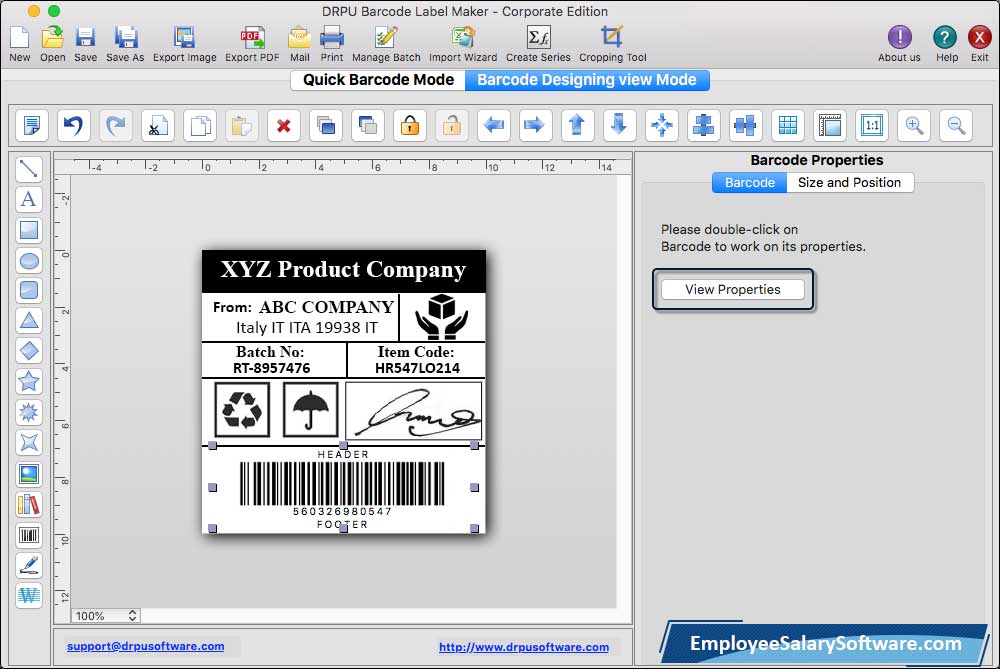Click the Paste clipboard icon

pyautogui.click(x=242, y=125)
